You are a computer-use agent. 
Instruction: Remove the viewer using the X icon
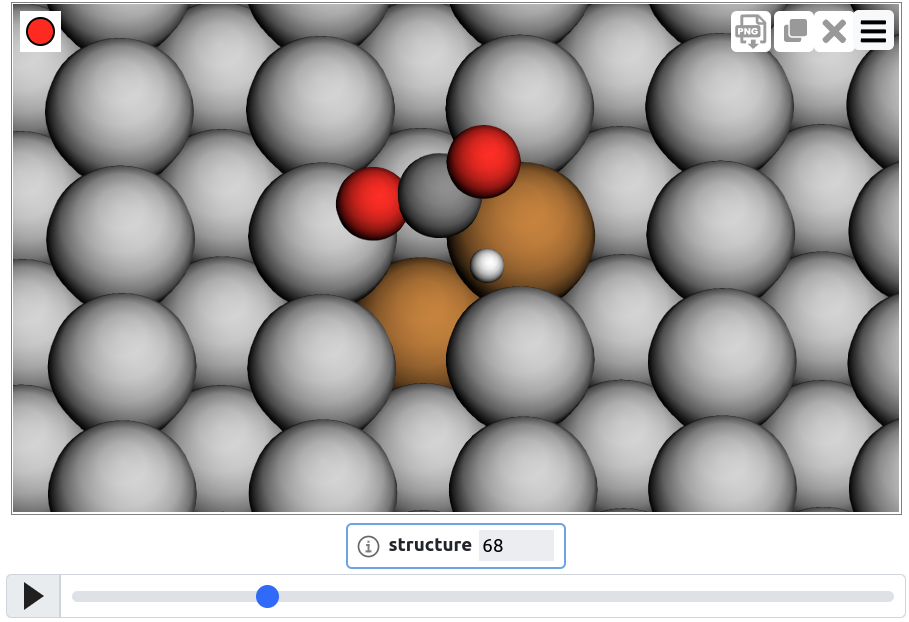(833, 31)
